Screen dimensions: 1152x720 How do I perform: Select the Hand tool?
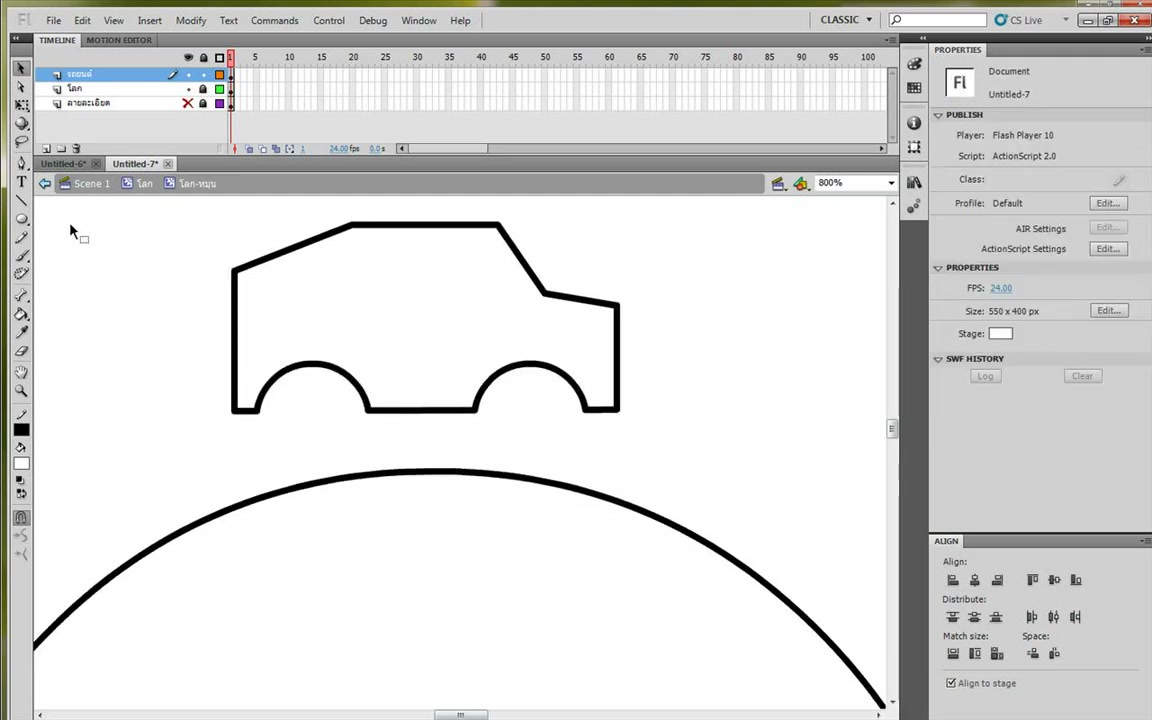[21, 372]
